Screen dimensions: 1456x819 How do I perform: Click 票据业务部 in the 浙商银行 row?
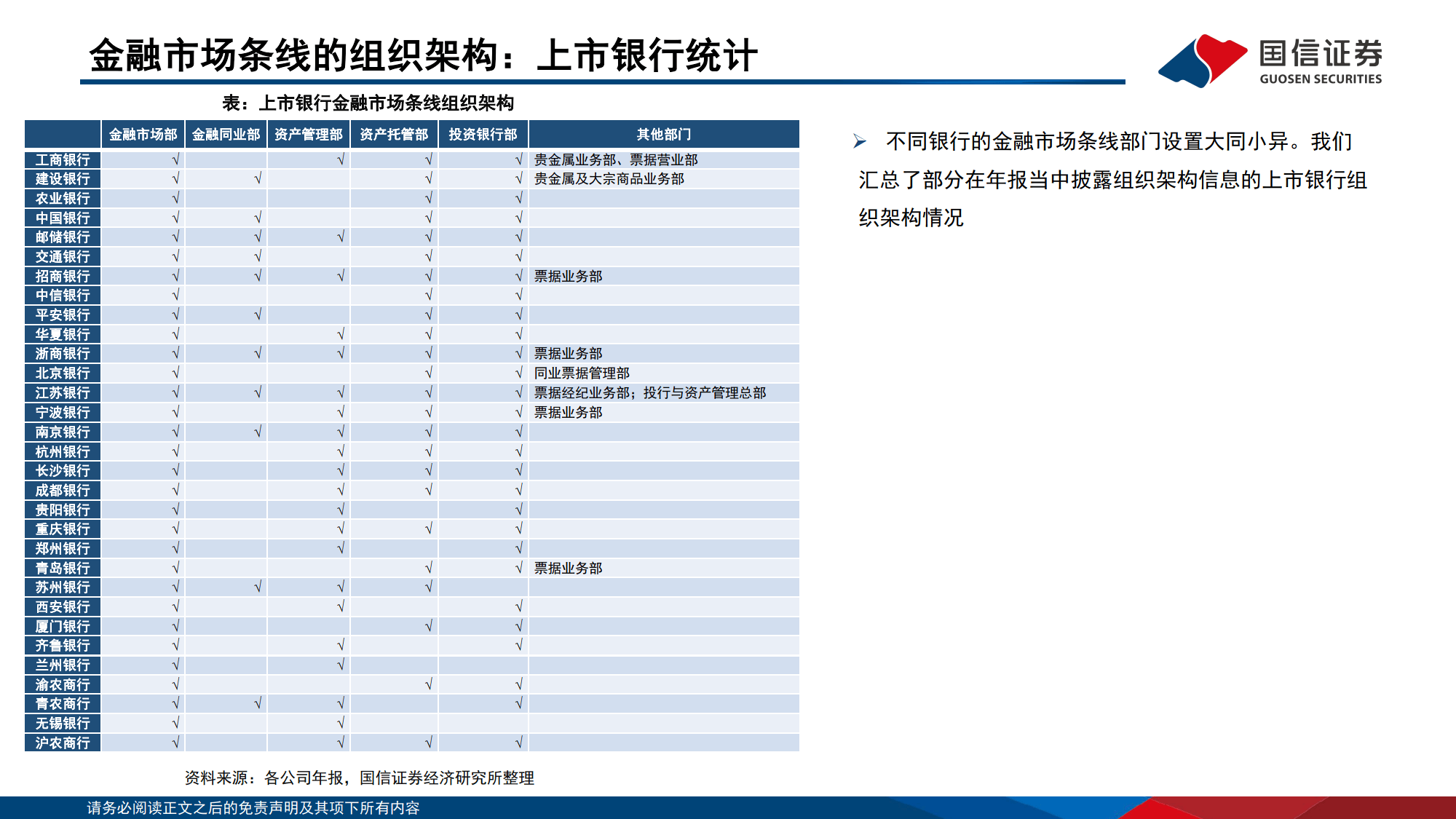pos(569,354)
